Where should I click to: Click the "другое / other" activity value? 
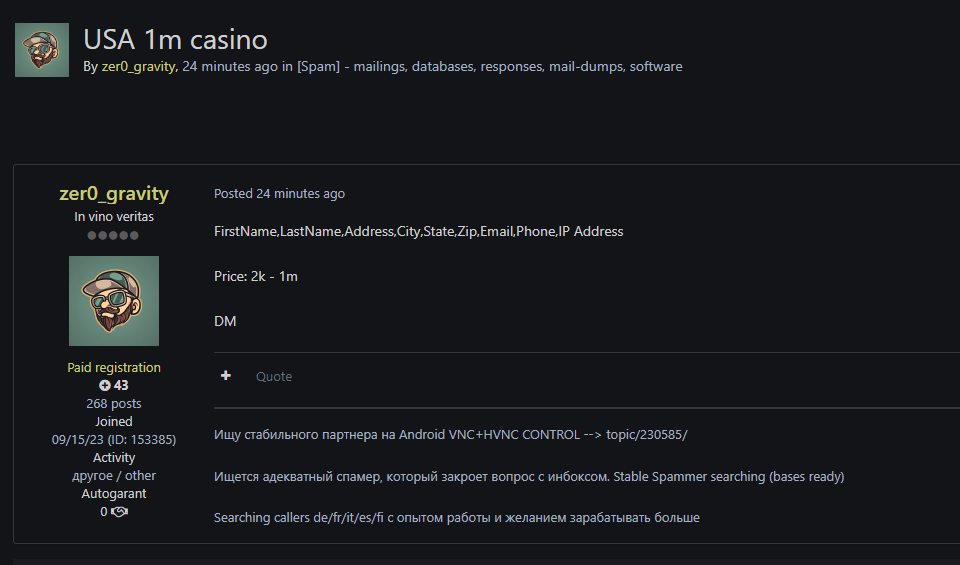[114, 476]
